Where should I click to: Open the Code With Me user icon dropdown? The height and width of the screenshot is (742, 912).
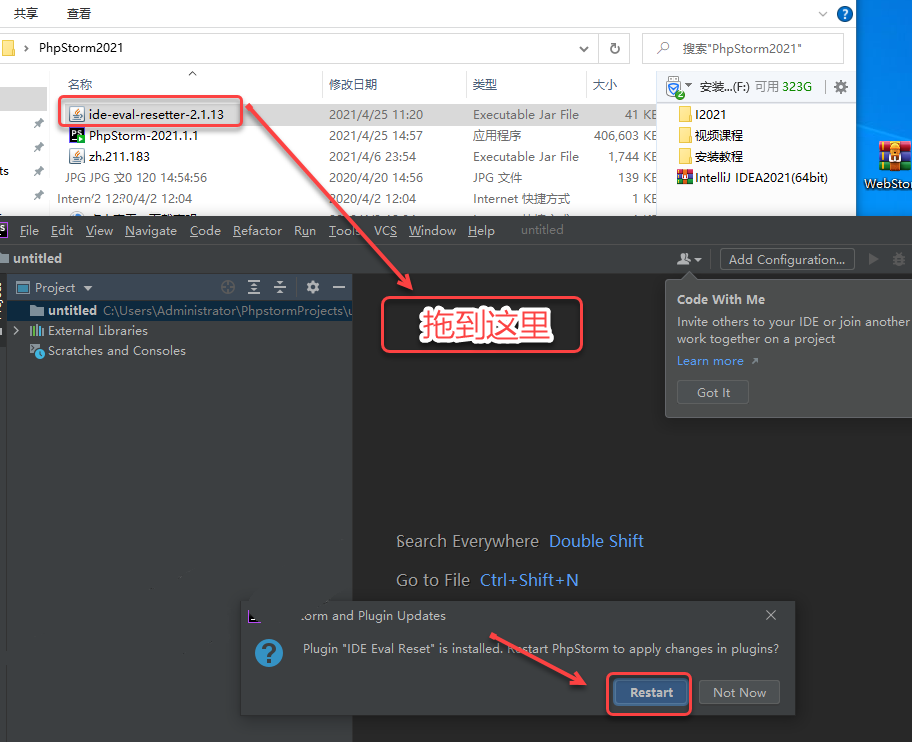[689, 259]
